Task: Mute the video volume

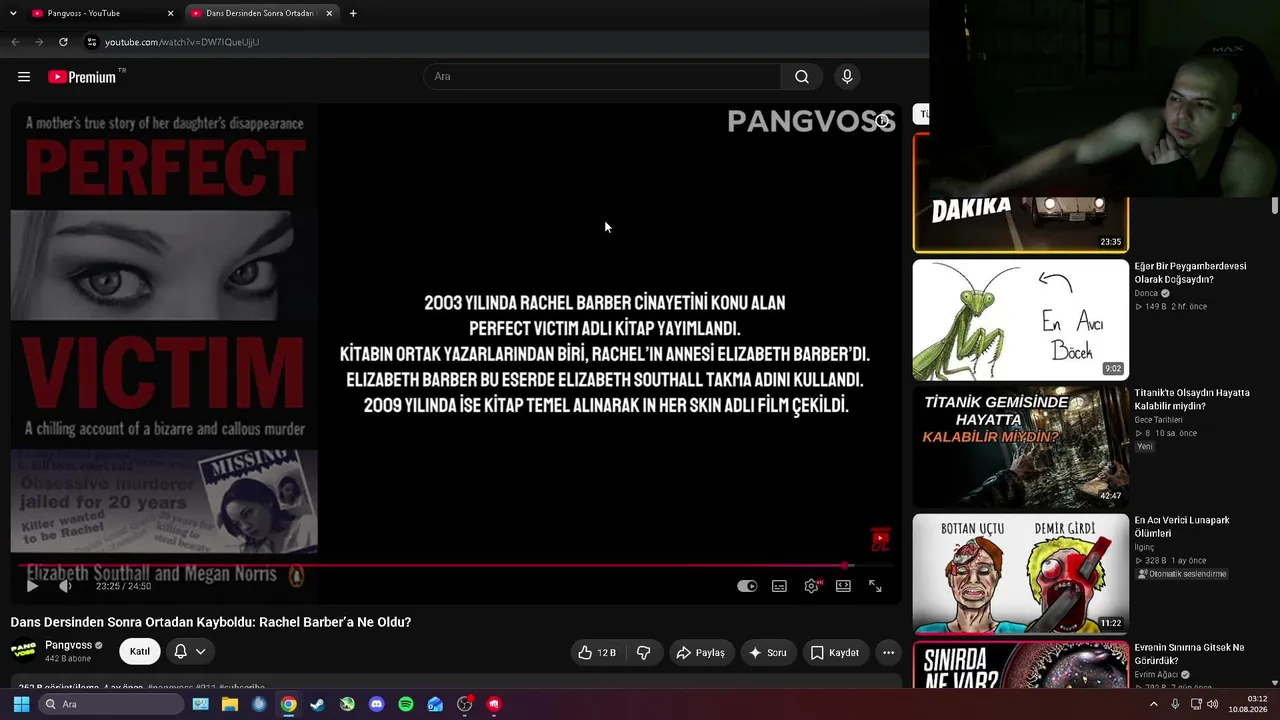Action: click(x=65, y=586)
